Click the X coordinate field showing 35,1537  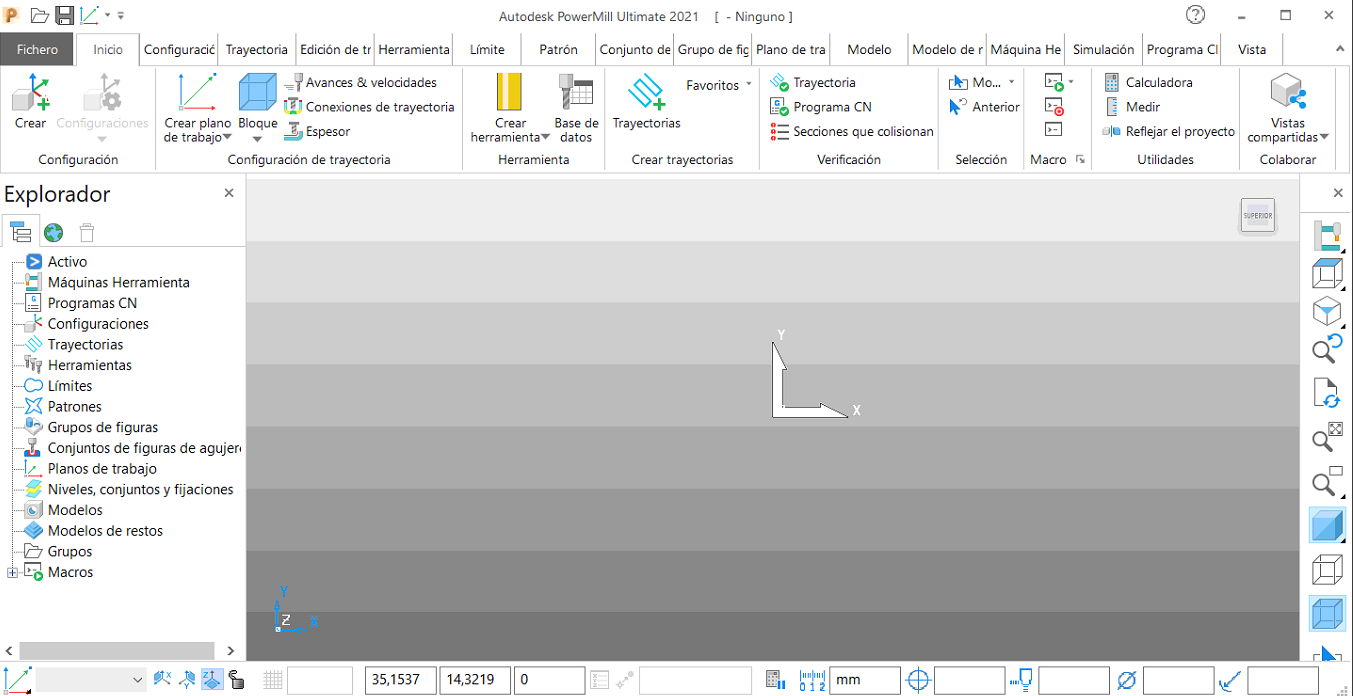click(x=400, y=680)
